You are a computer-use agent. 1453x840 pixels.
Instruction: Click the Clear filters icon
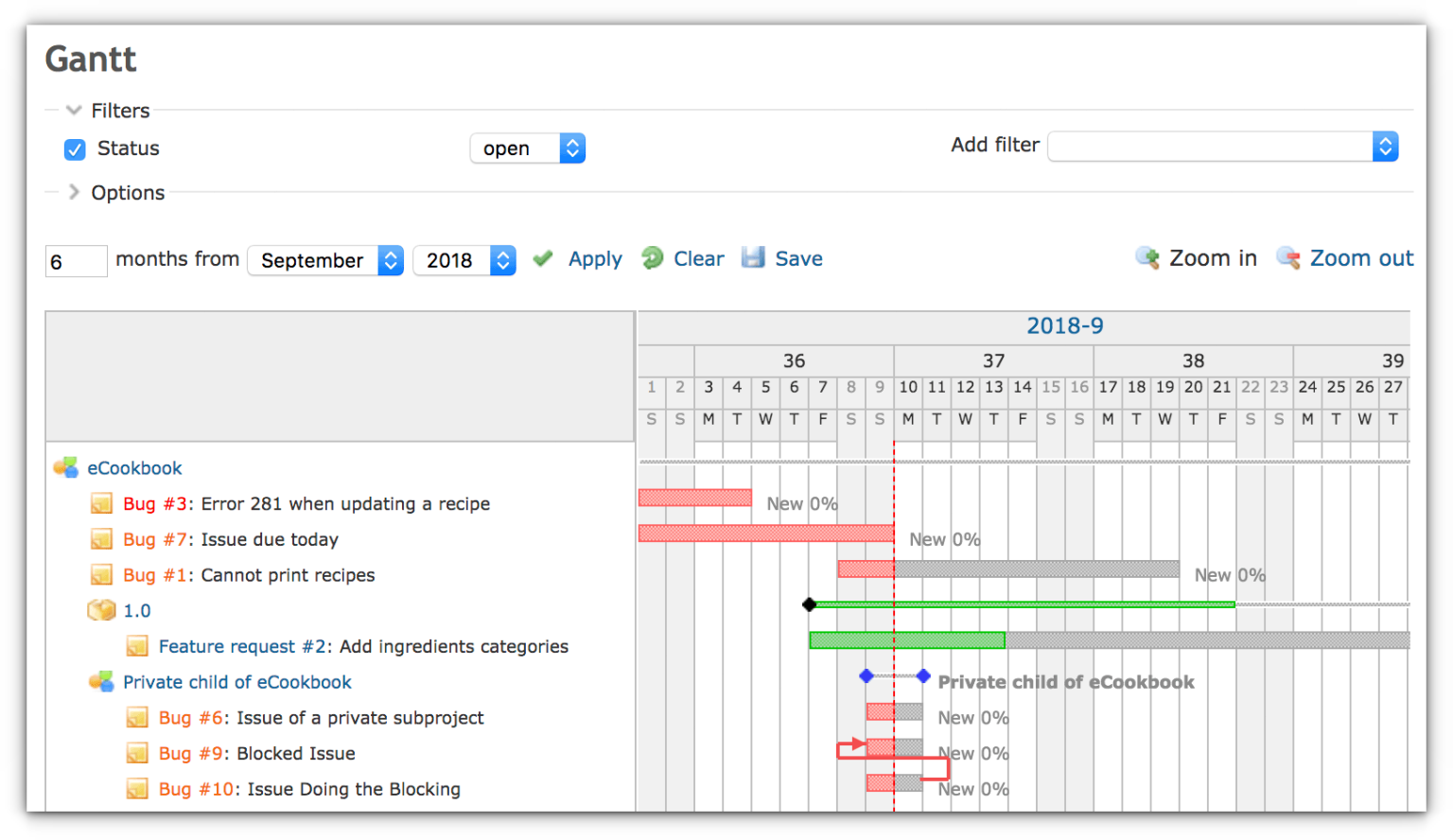point(654,257)
